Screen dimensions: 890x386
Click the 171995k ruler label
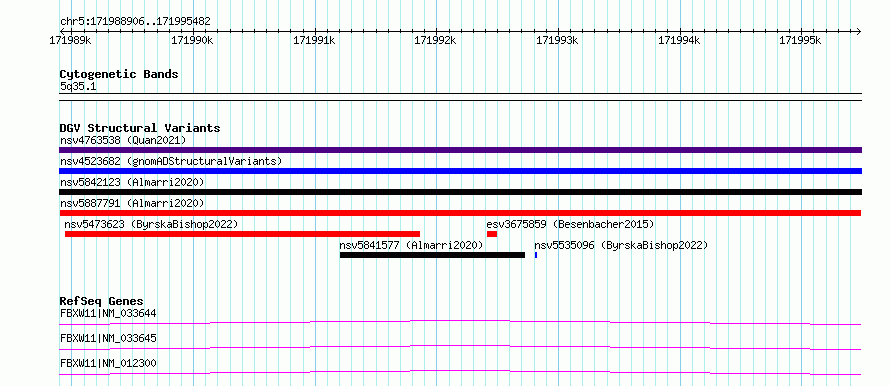[x=801, y=40]
